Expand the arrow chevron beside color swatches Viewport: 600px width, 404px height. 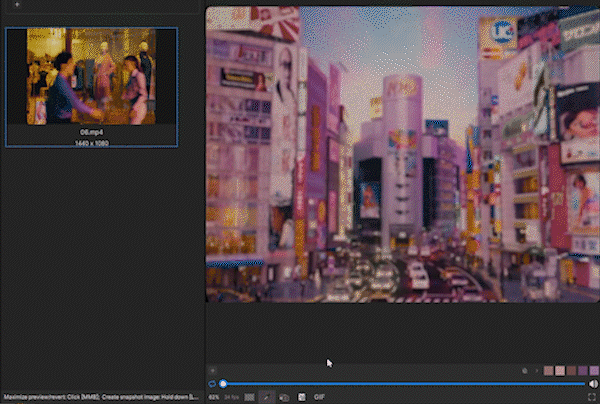click(536, 371)
